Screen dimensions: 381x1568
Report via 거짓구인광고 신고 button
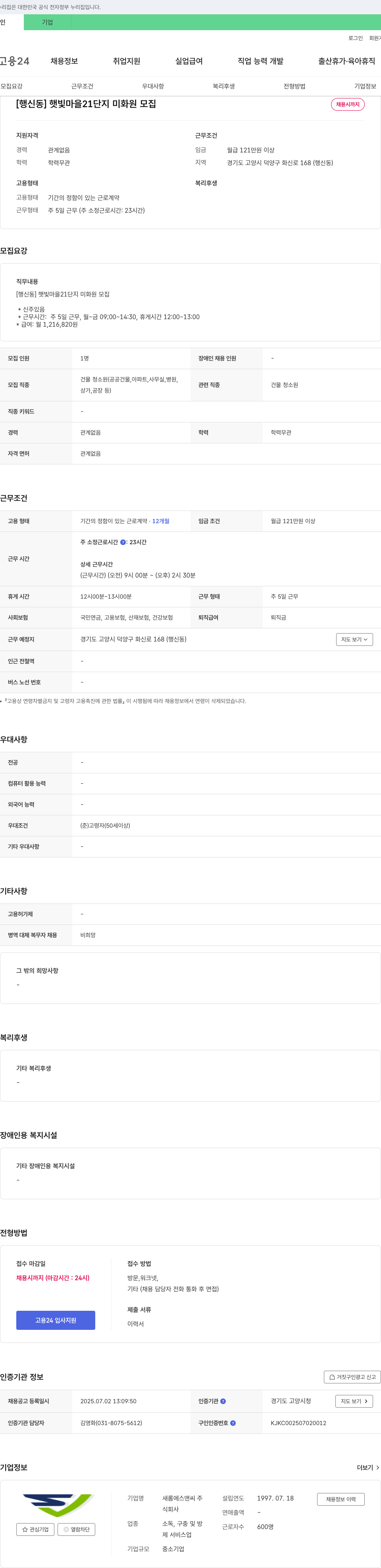point(352,1377)
